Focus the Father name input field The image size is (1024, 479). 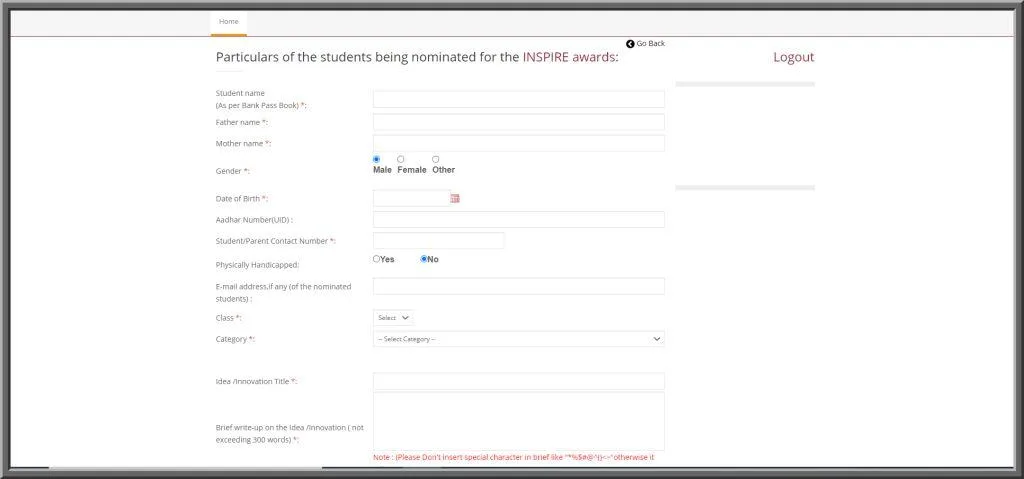click(x=519, y=122)
